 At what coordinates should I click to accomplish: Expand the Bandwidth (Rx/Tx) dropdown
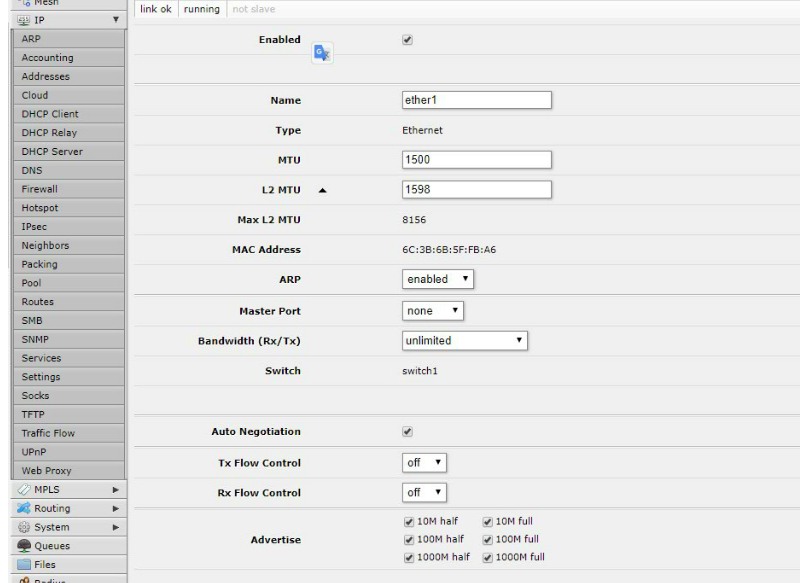coord(464,341)
